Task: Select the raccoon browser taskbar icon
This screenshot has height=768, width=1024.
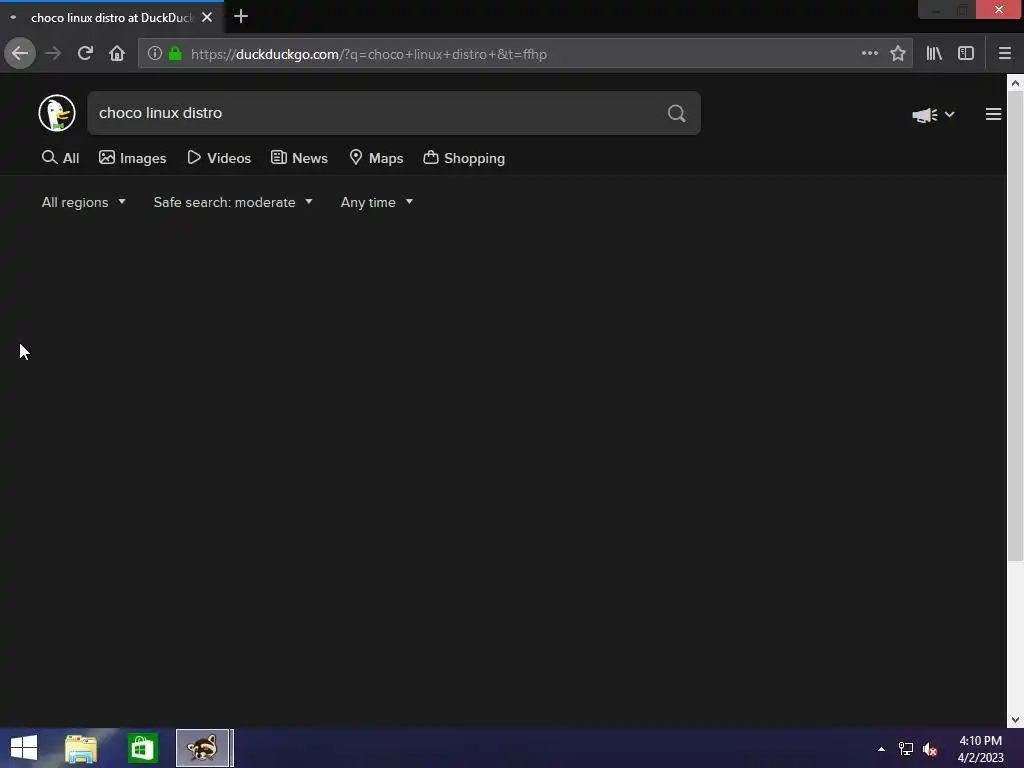Action: pyautogui.click(x=203, y=748)
